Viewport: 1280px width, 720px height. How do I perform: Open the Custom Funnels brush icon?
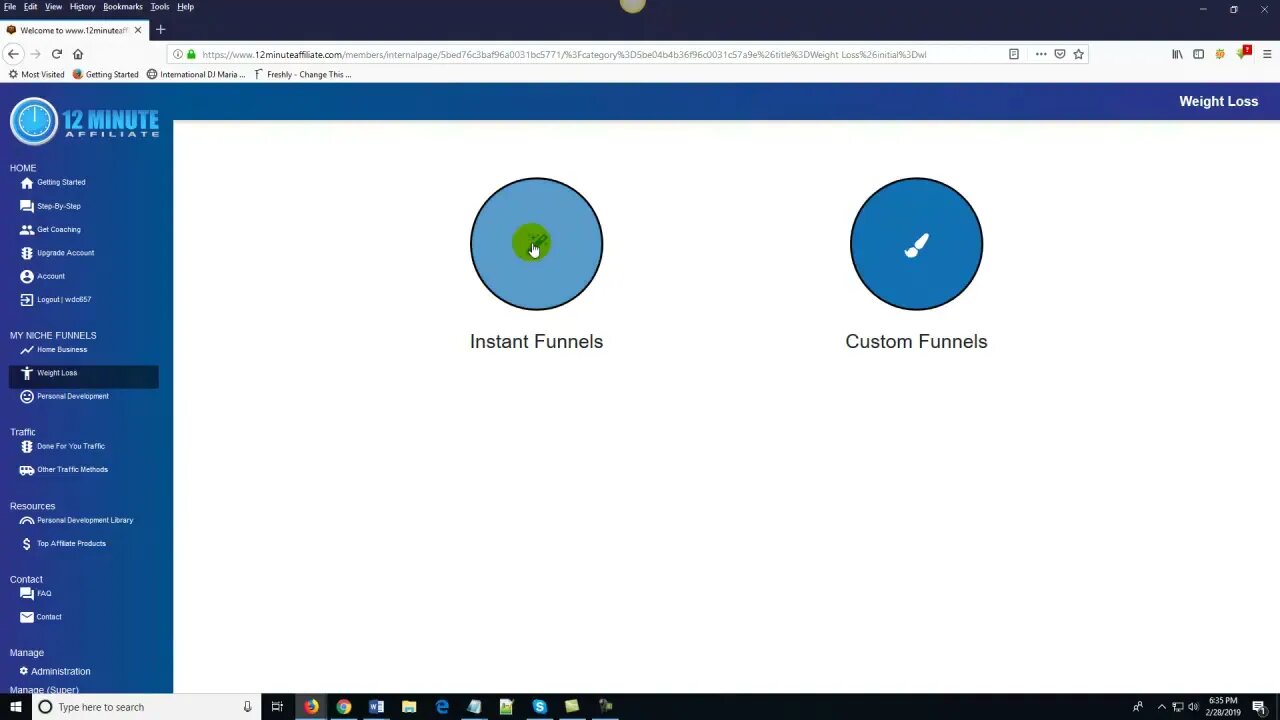(916, 244)
